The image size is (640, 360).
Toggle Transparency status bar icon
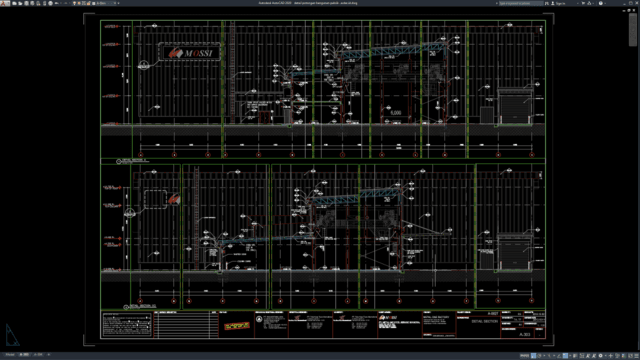click(582, 356)
